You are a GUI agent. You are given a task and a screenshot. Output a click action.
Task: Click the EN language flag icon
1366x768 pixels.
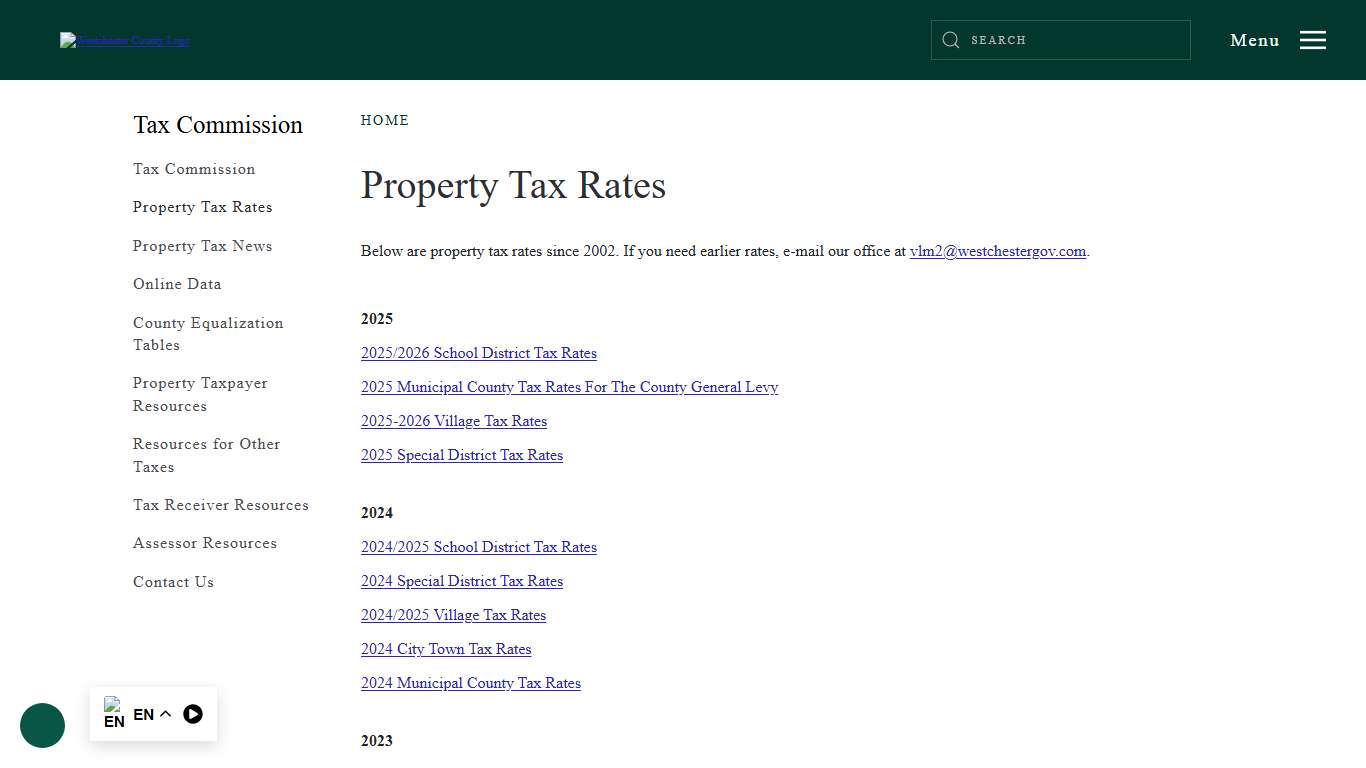click(114, 713)
